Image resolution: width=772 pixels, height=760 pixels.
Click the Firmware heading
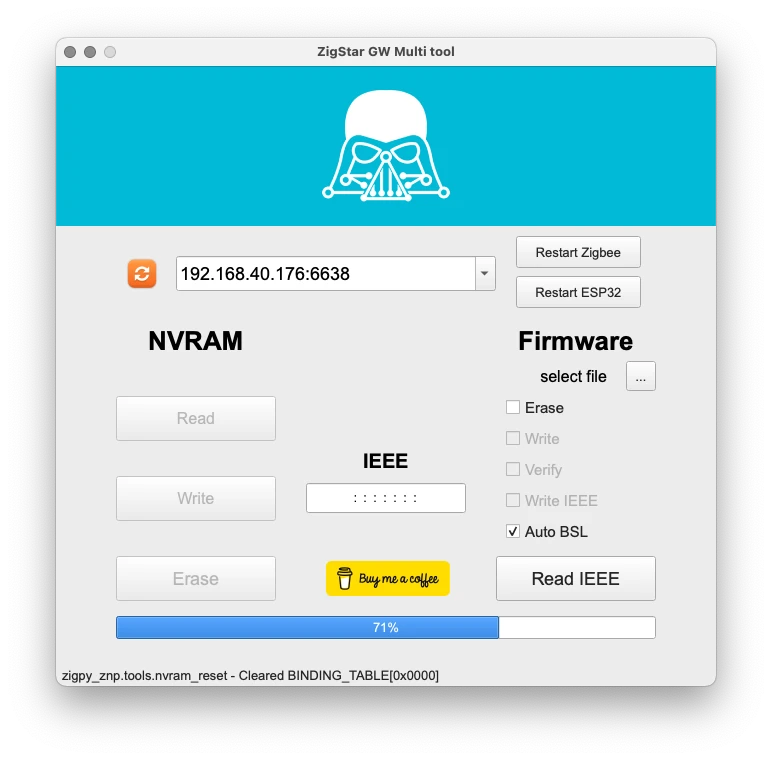[576, 341]
